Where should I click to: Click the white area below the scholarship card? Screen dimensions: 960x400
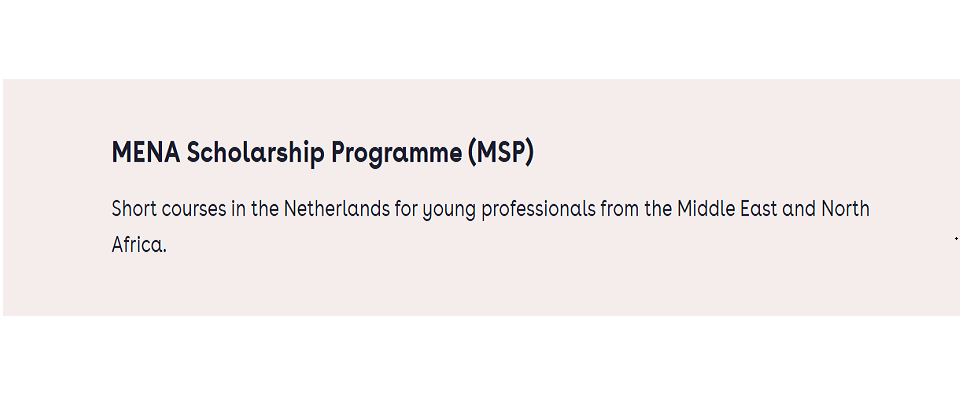click(480, 358)
